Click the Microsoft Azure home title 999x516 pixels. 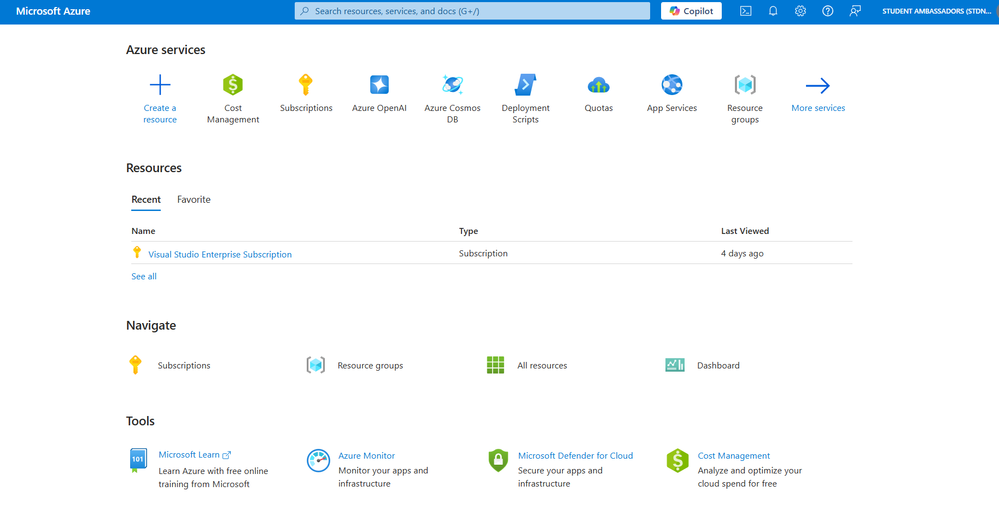coord(53,11)
